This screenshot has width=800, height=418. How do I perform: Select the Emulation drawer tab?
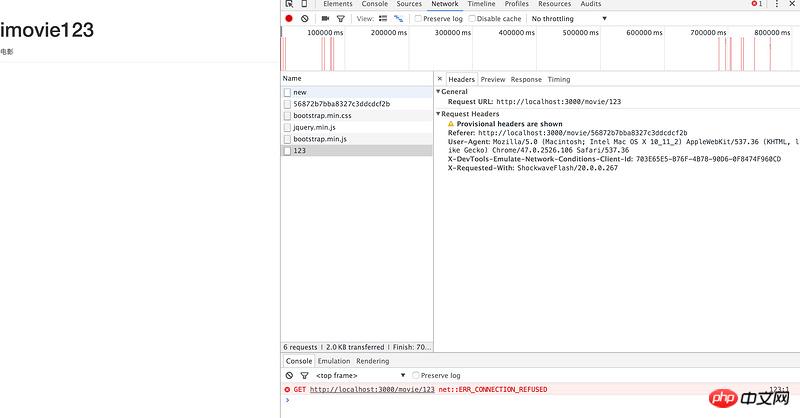[x=334, y=361]
